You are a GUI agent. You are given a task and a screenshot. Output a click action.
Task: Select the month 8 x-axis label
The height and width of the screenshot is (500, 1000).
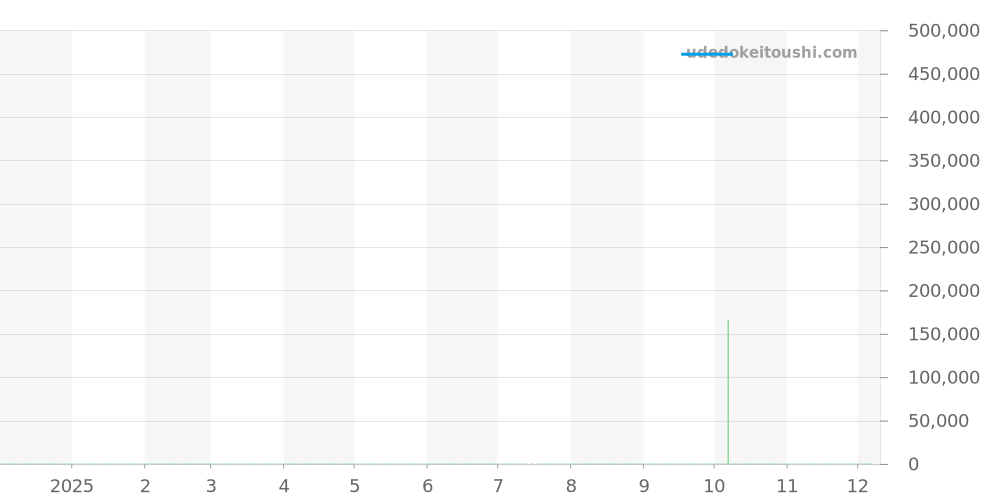click(571, 487)
